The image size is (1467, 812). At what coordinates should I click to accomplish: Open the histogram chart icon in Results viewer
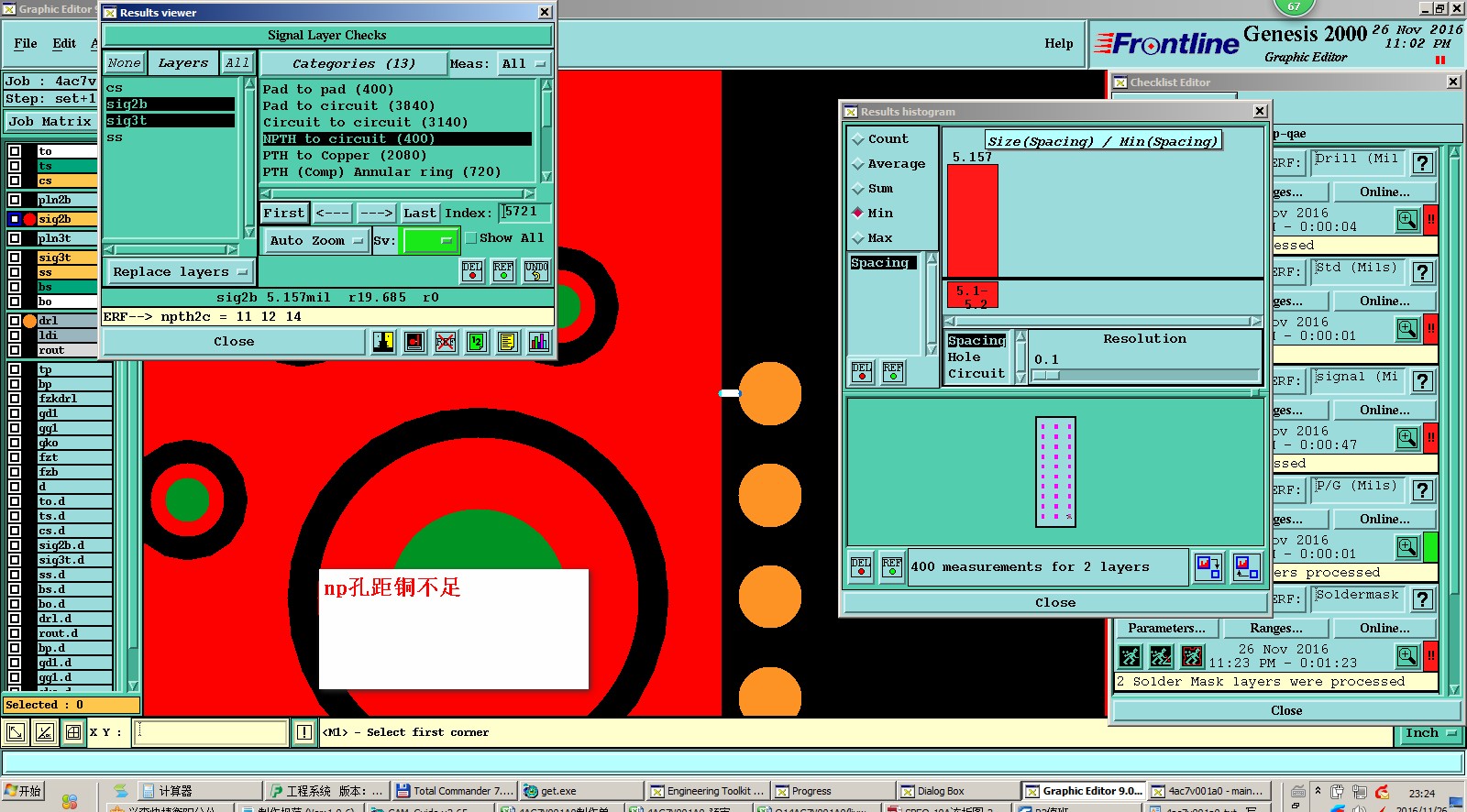coord(539,342)
